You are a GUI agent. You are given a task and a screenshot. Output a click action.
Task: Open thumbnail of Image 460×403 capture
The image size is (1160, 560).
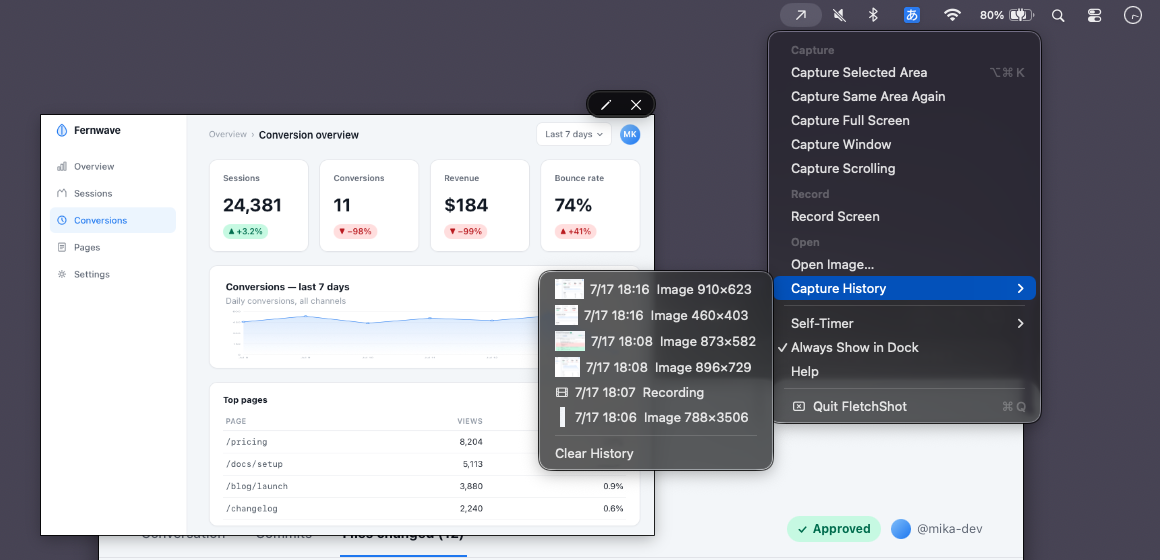point(566,315)
